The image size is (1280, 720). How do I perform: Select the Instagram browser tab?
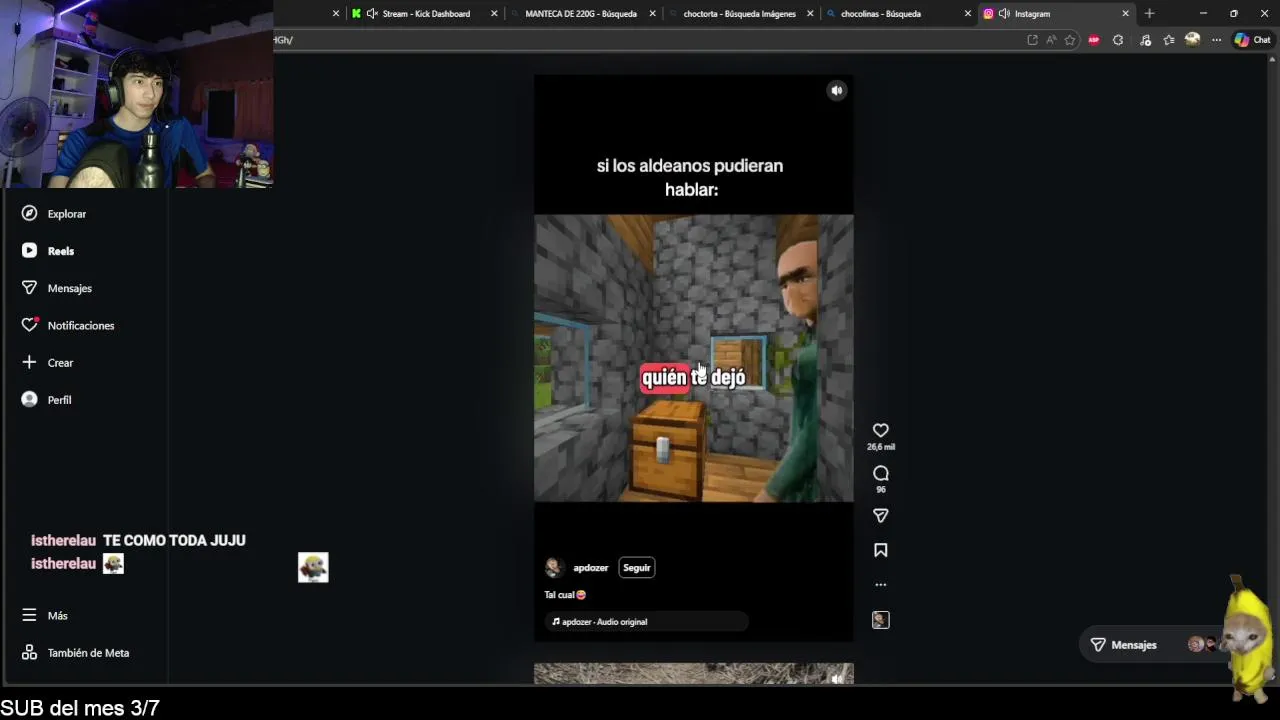(x=1032, y=14)
